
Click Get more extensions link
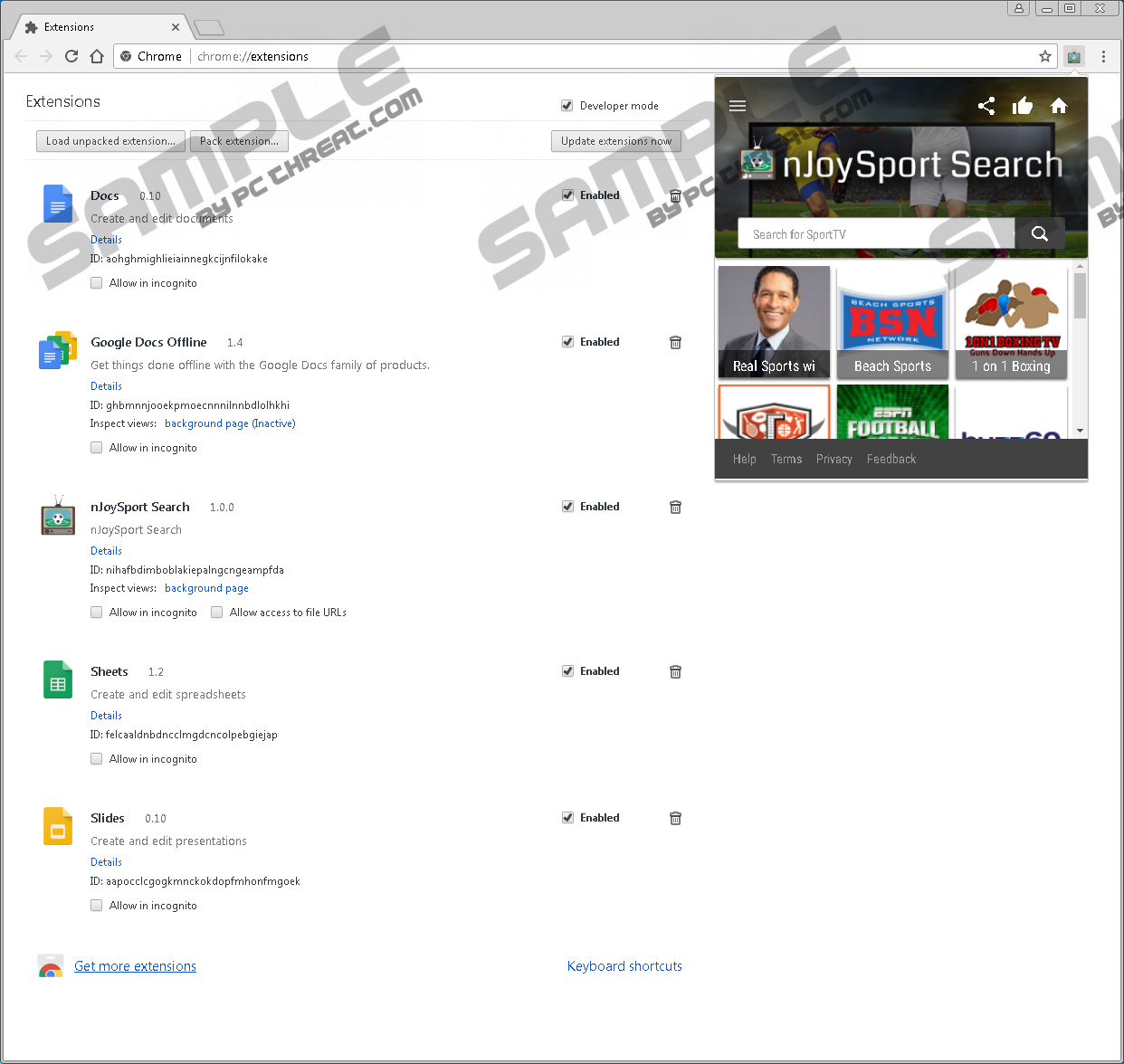(x=135, y=966)
